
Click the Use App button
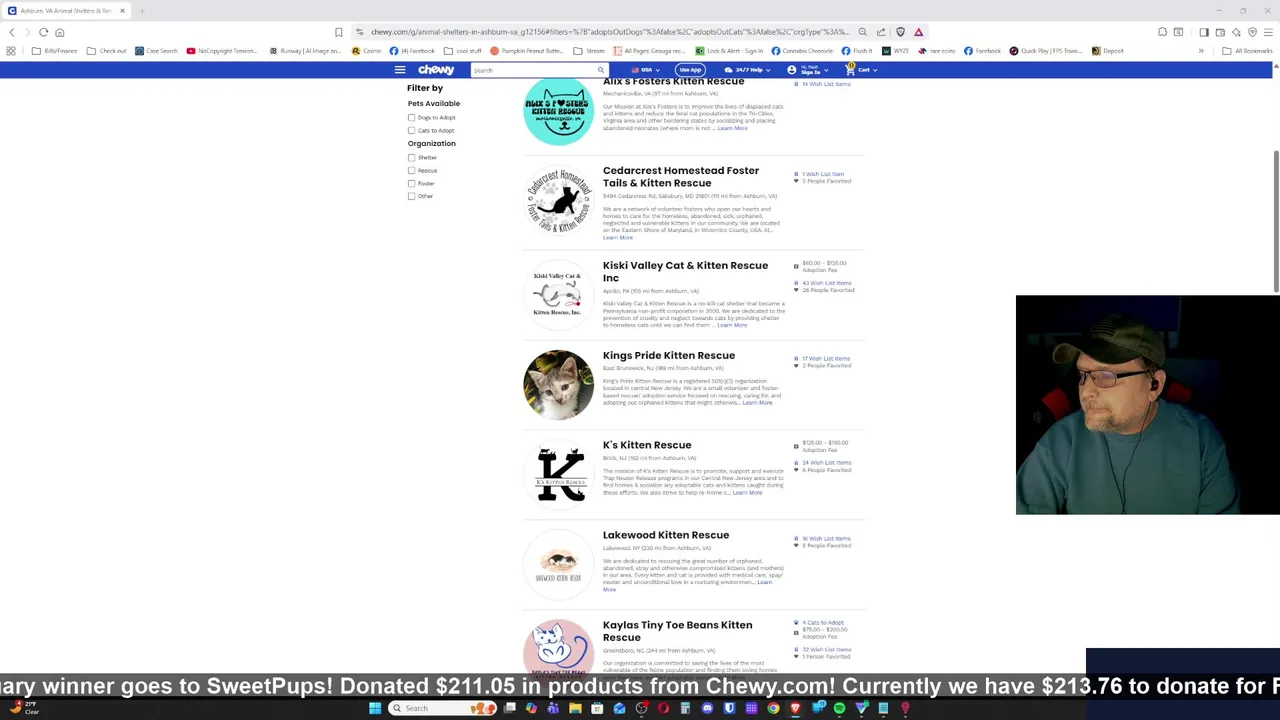[690, 70]
